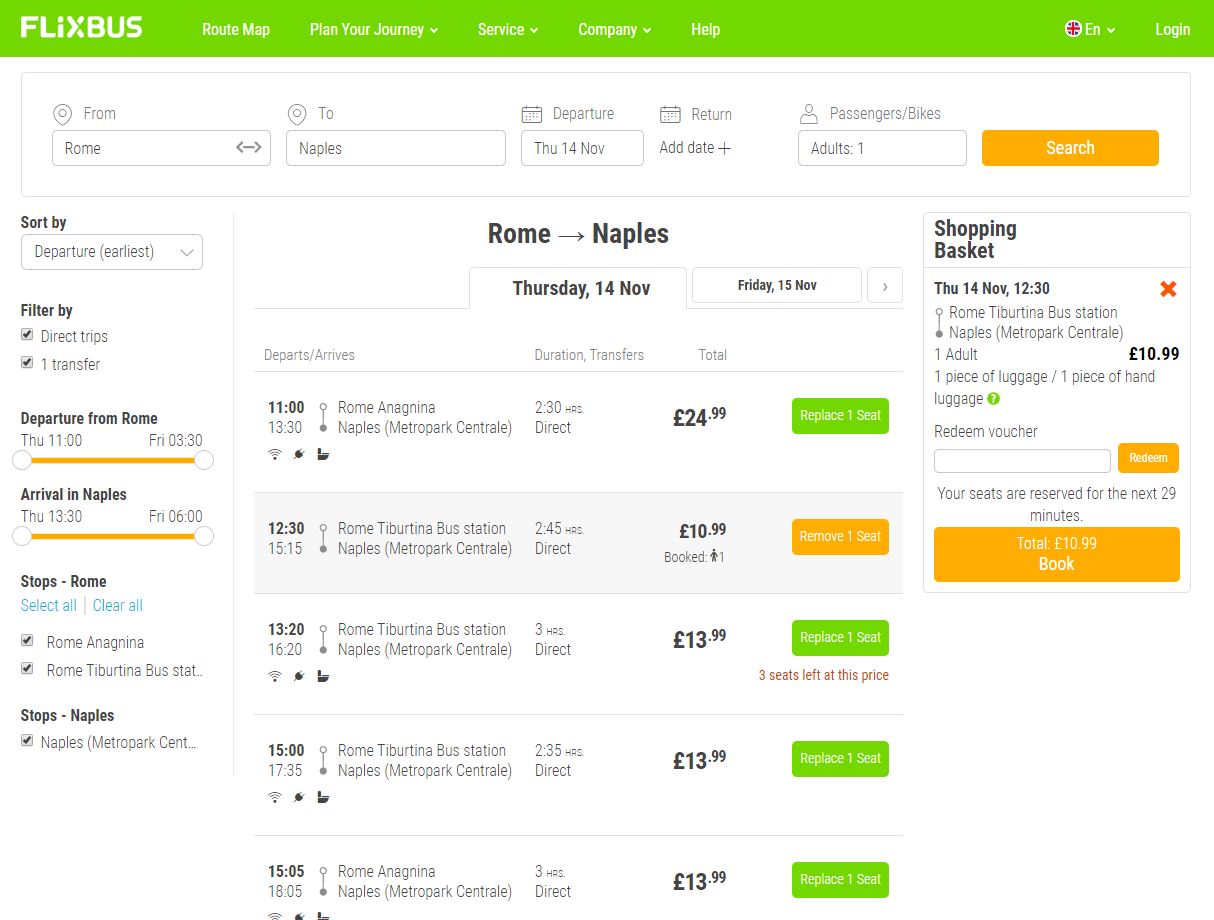
Task: Click Wi-Fi icon on 13:20 trip
Action: coord(275,676)
